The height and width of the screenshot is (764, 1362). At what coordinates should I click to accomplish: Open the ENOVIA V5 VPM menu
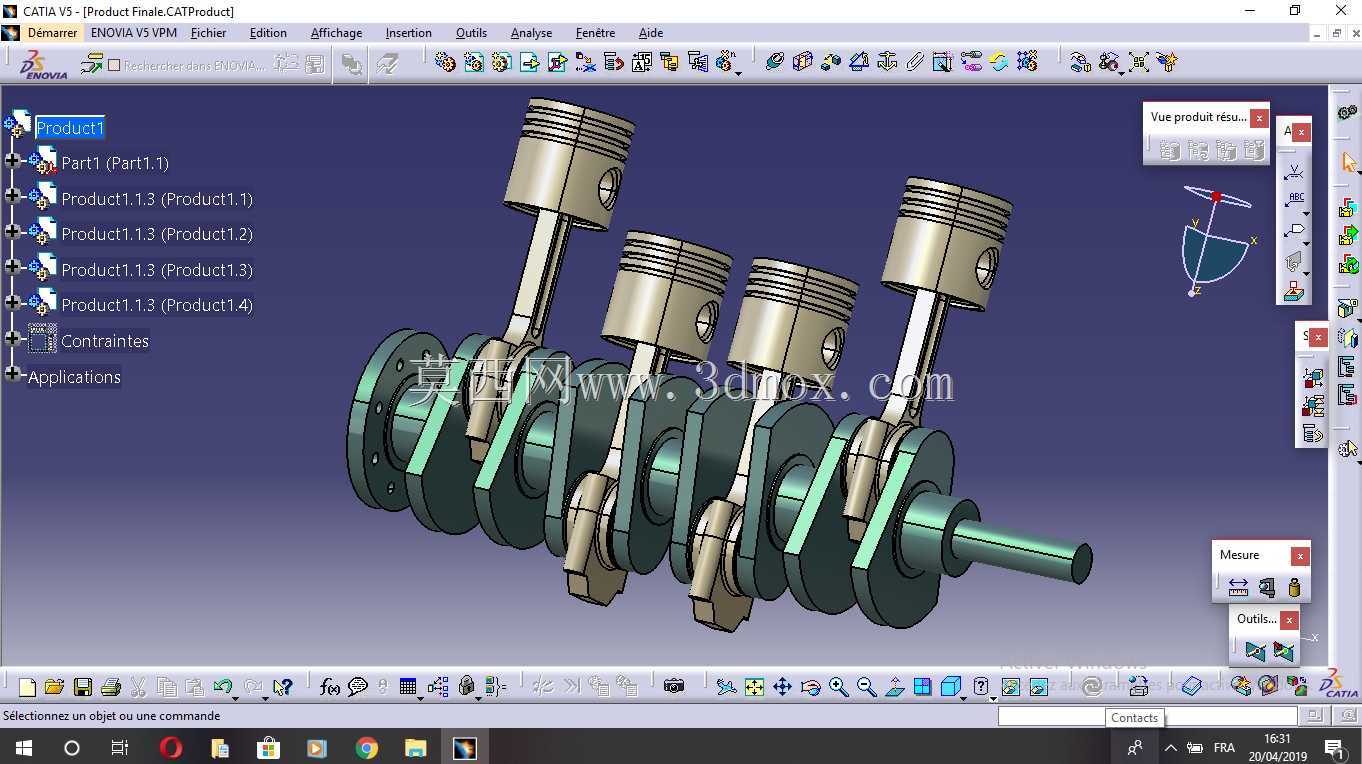[x=134, y=33]
